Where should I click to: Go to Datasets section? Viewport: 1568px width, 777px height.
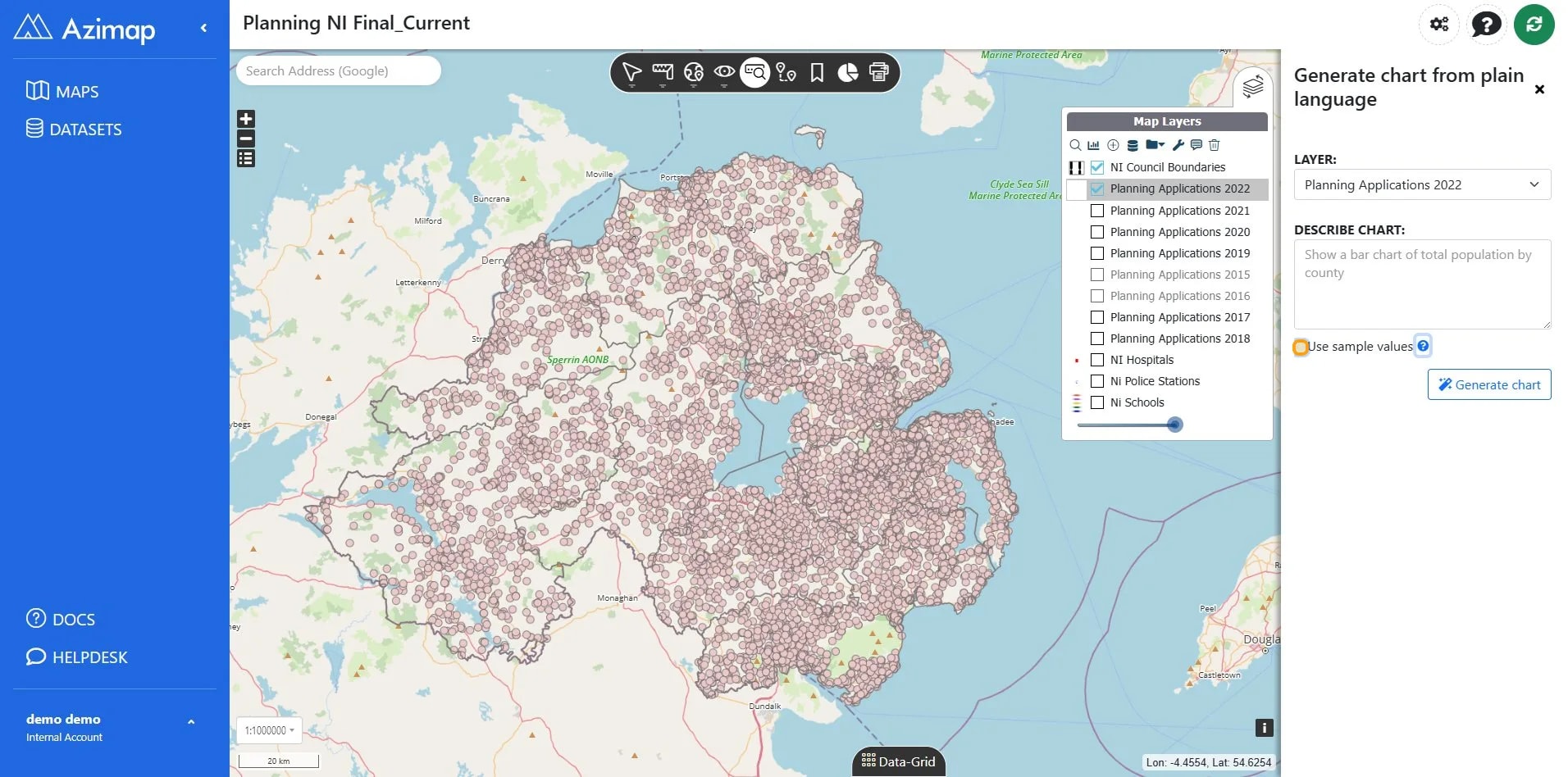click(74, 129)
